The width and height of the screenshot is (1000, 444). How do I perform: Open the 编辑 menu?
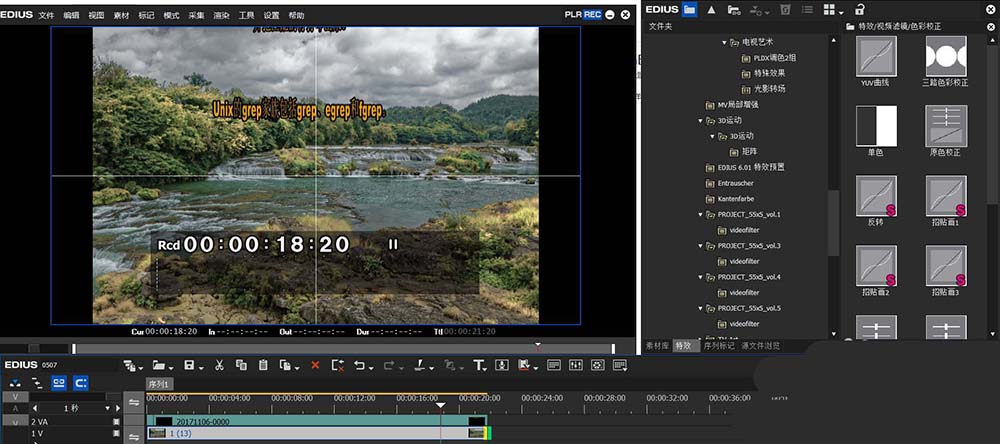pos(71,15)
